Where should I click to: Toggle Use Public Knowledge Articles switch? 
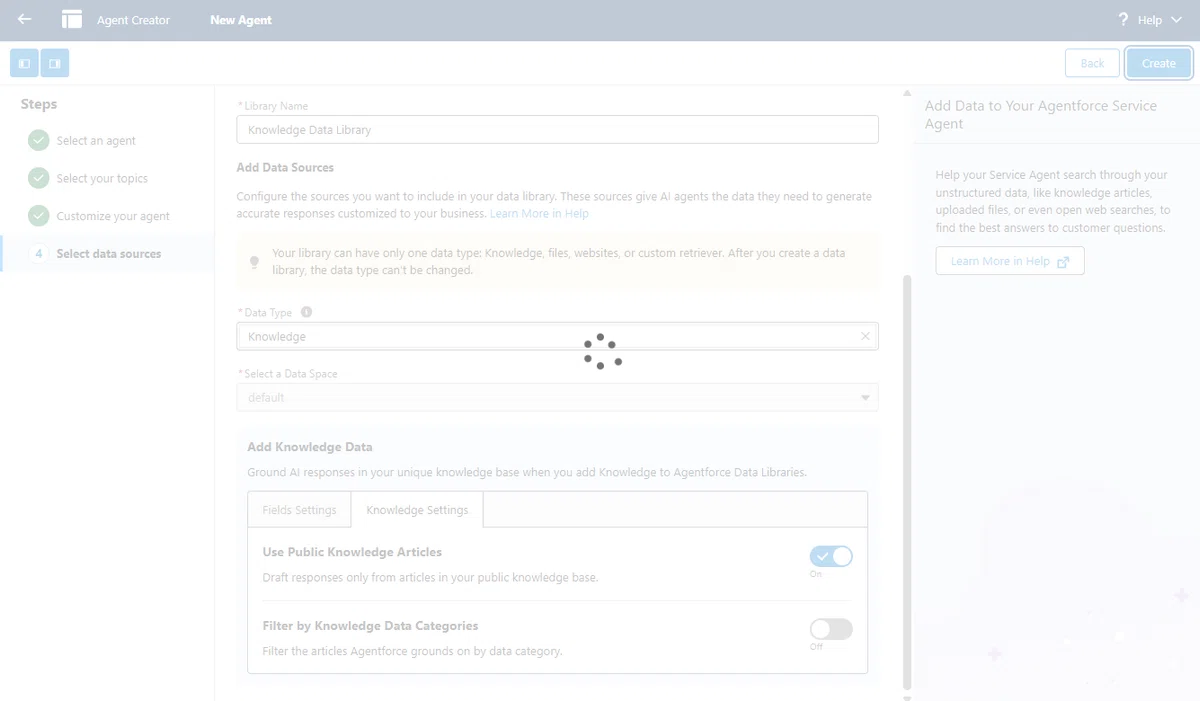pos(831,556)
